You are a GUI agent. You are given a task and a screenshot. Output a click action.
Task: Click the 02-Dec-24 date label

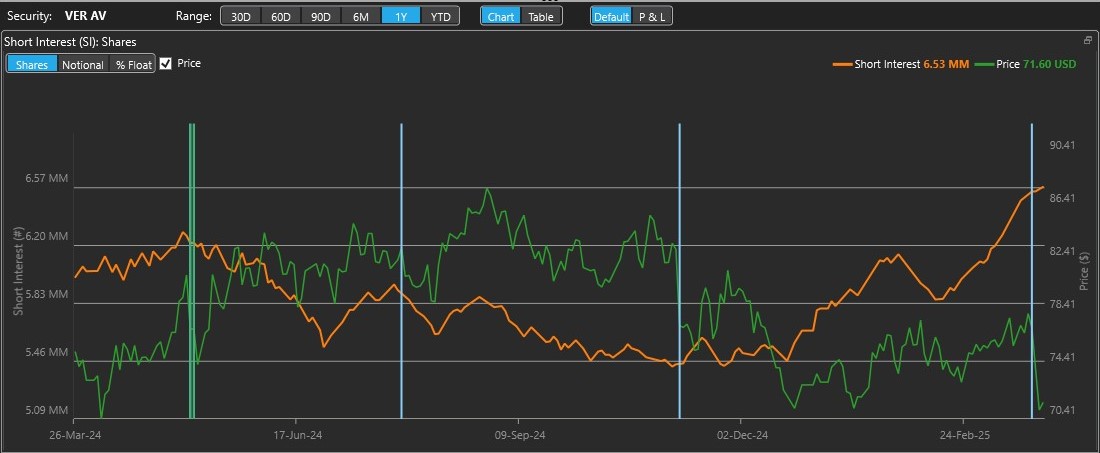[742, 435]
